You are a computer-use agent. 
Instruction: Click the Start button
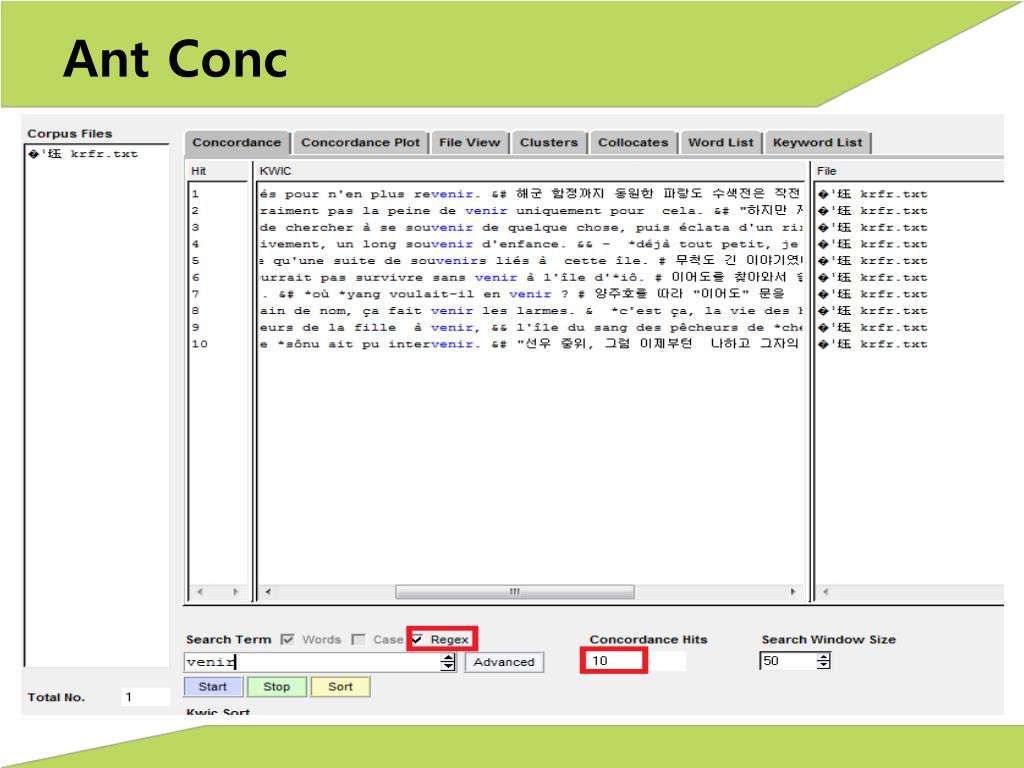[213, 687]
